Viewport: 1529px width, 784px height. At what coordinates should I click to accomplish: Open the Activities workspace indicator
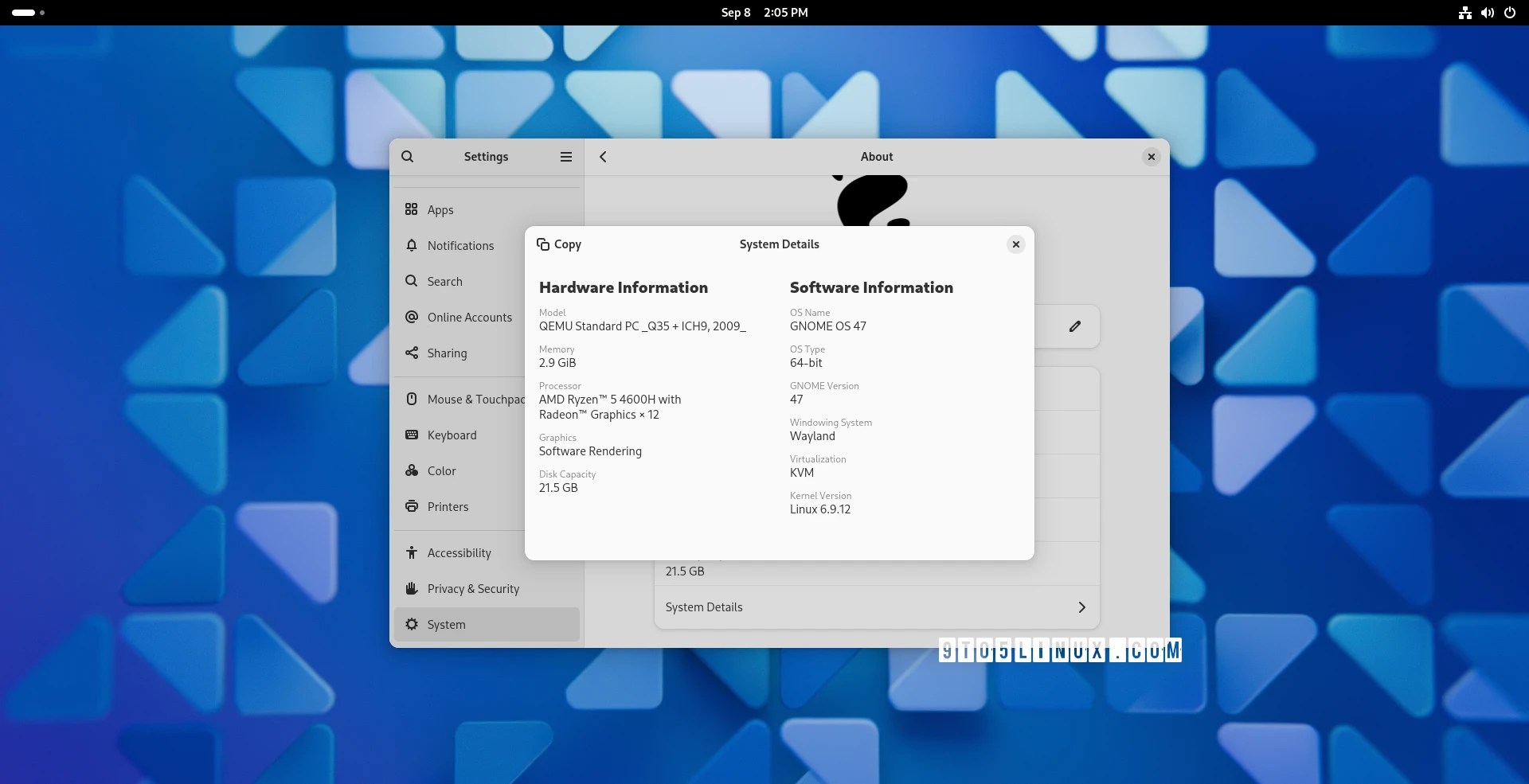point(28,13)
